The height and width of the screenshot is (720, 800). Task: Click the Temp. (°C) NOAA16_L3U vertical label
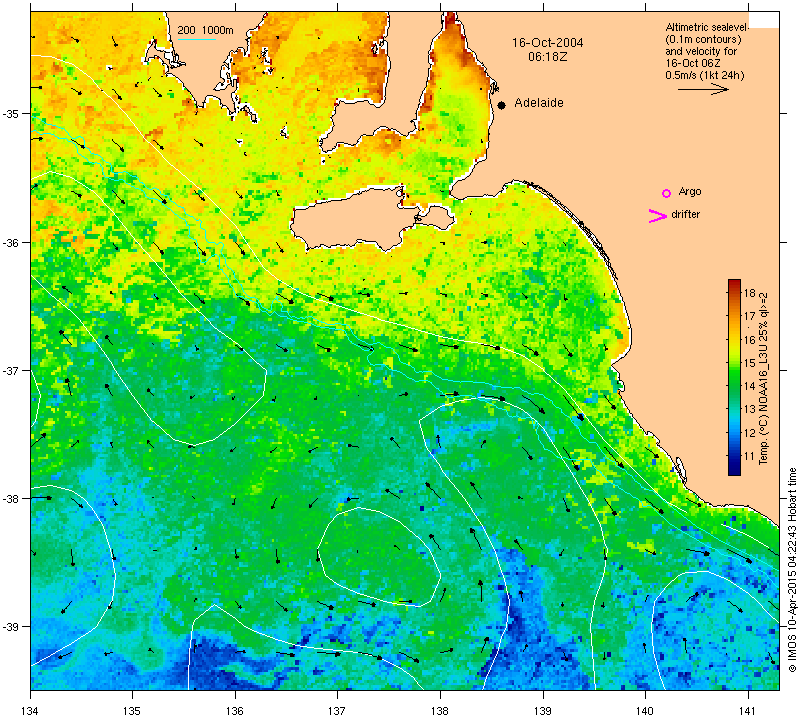pos(764,378)
